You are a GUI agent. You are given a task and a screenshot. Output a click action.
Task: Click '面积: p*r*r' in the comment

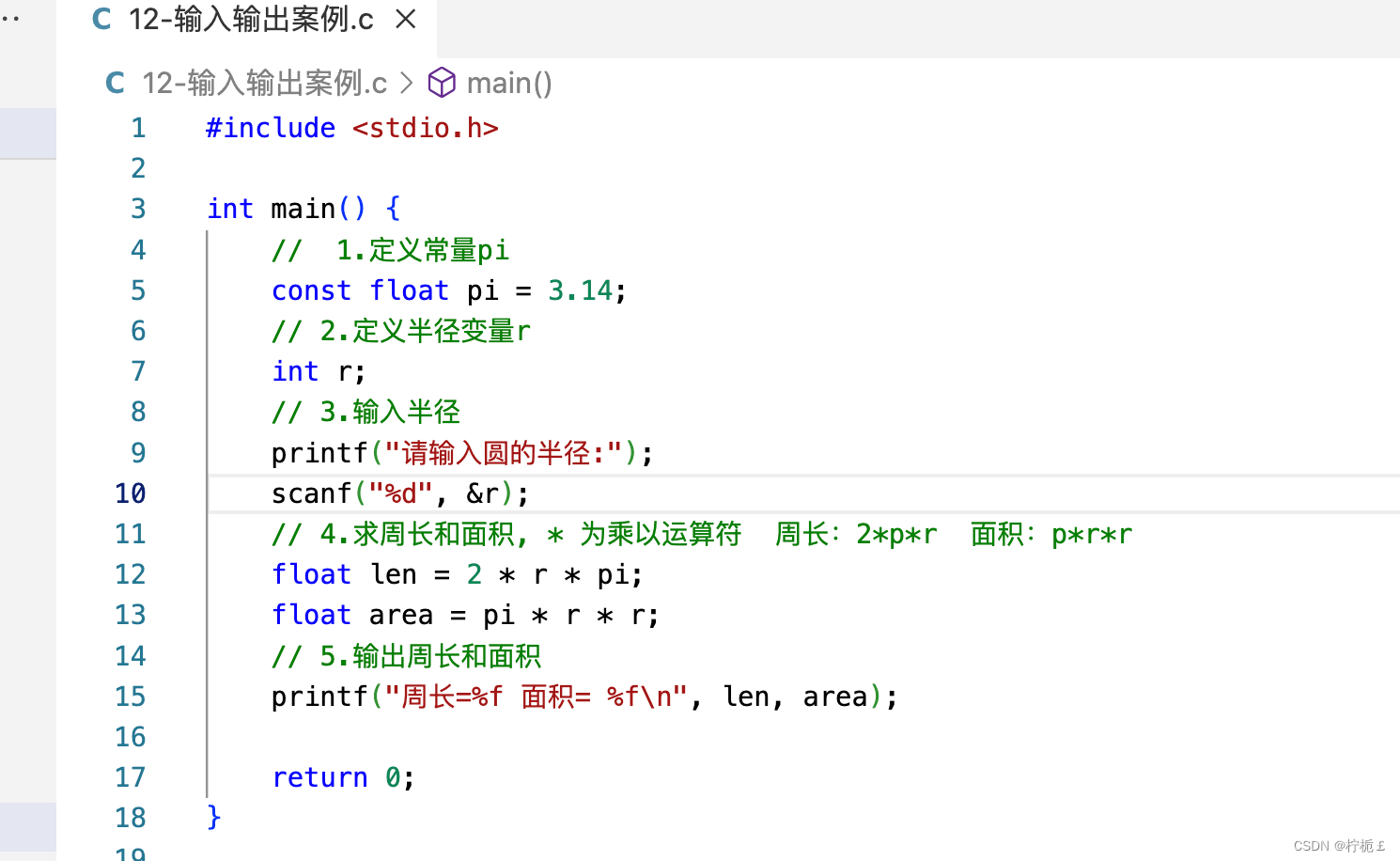1051,534
